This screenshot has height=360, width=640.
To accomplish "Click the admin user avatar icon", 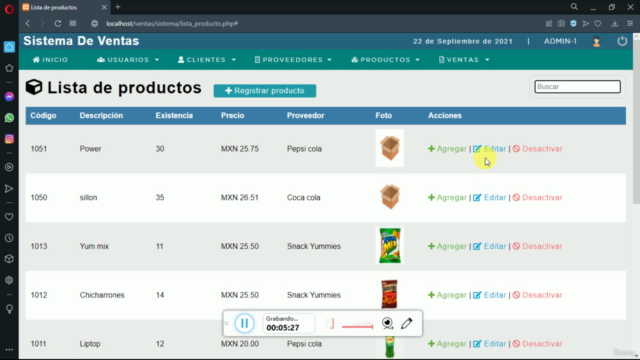I will pos(596,42).
